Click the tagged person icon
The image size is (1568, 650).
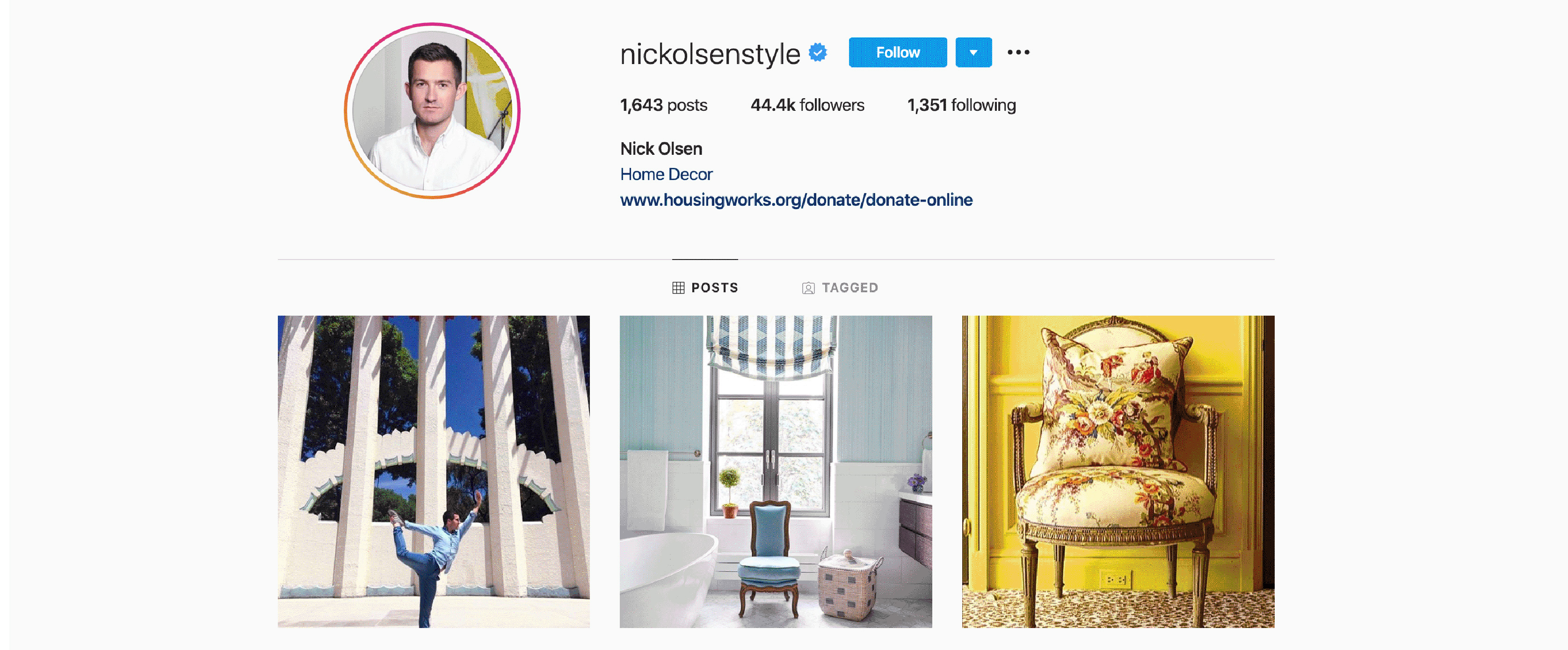[x=808, y=288]
